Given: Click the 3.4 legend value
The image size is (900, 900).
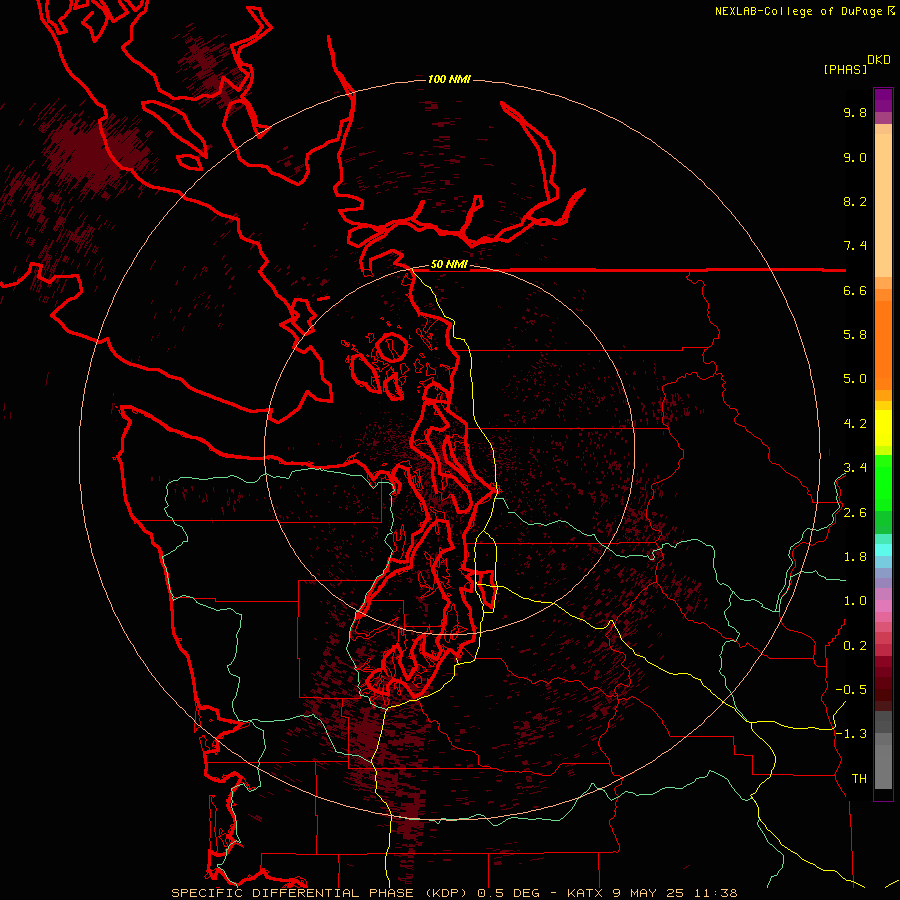Looking at the screenshot, I should [855, 468].
